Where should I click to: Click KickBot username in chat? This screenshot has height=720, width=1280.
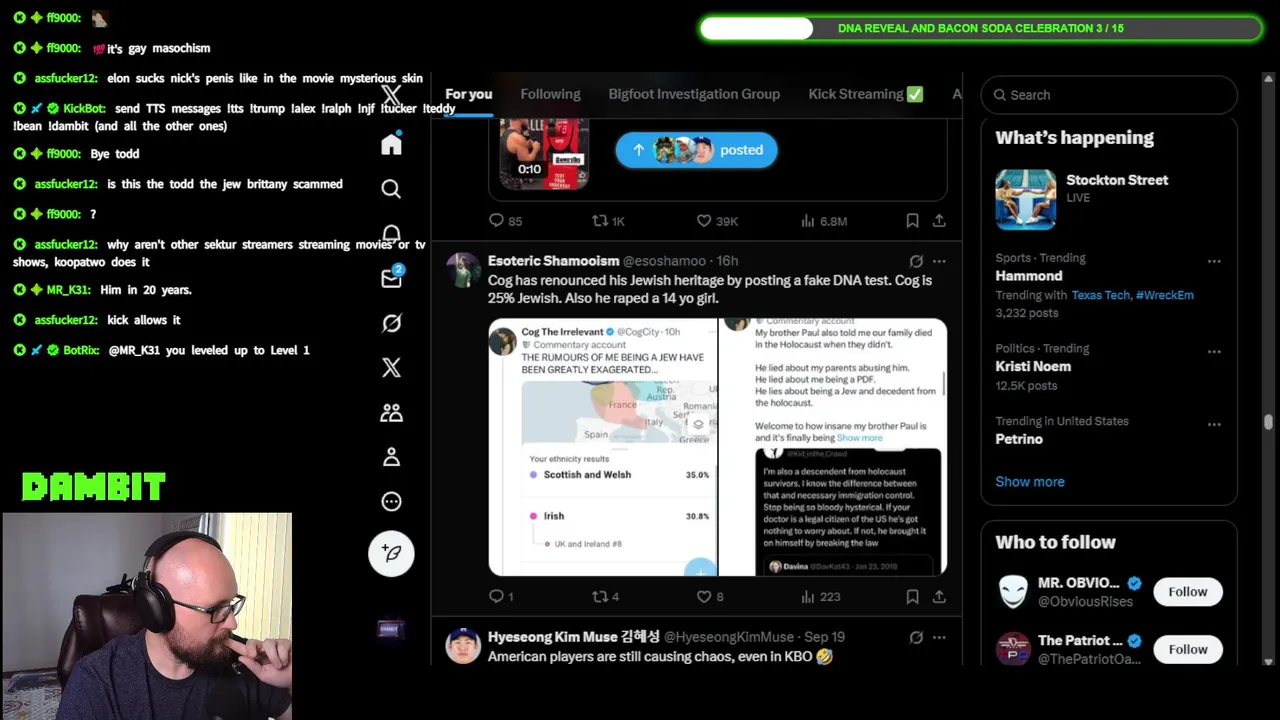click(84, 108)
